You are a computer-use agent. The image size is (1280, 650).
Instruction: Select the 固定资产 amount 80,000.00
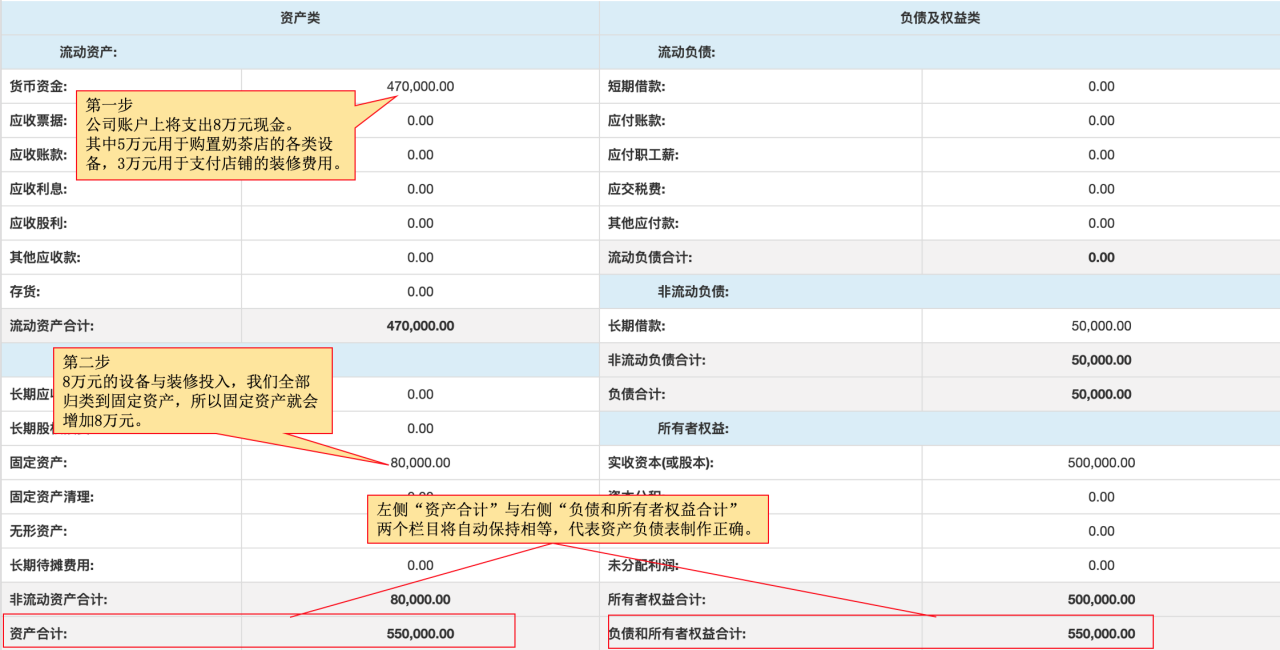pos(420,463)
